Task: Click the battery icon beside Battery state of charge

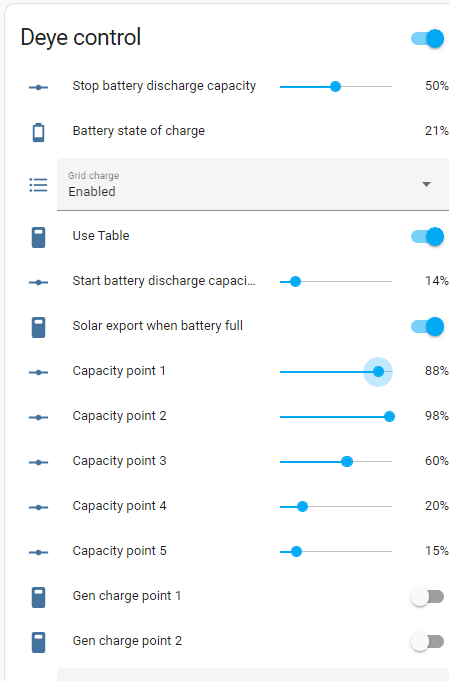Action: [x=39, y=132]
